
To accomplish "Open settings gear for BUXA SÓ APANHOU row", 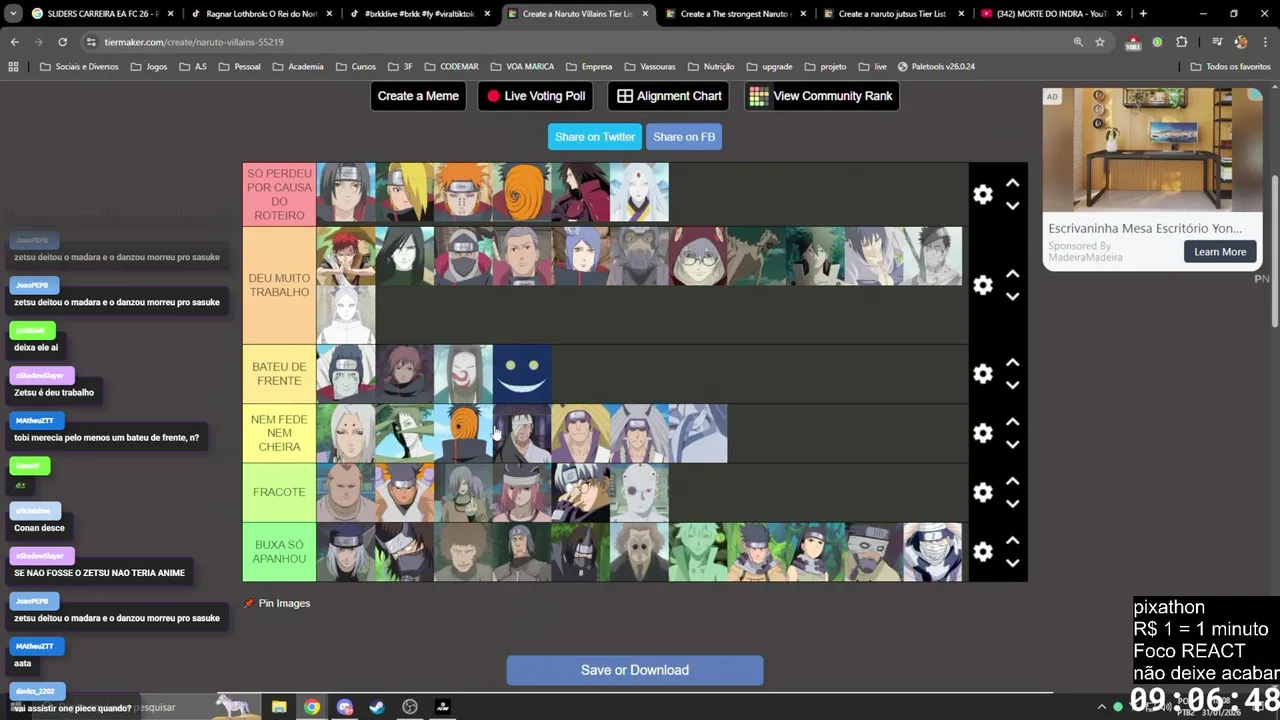I will coord(983,551).
